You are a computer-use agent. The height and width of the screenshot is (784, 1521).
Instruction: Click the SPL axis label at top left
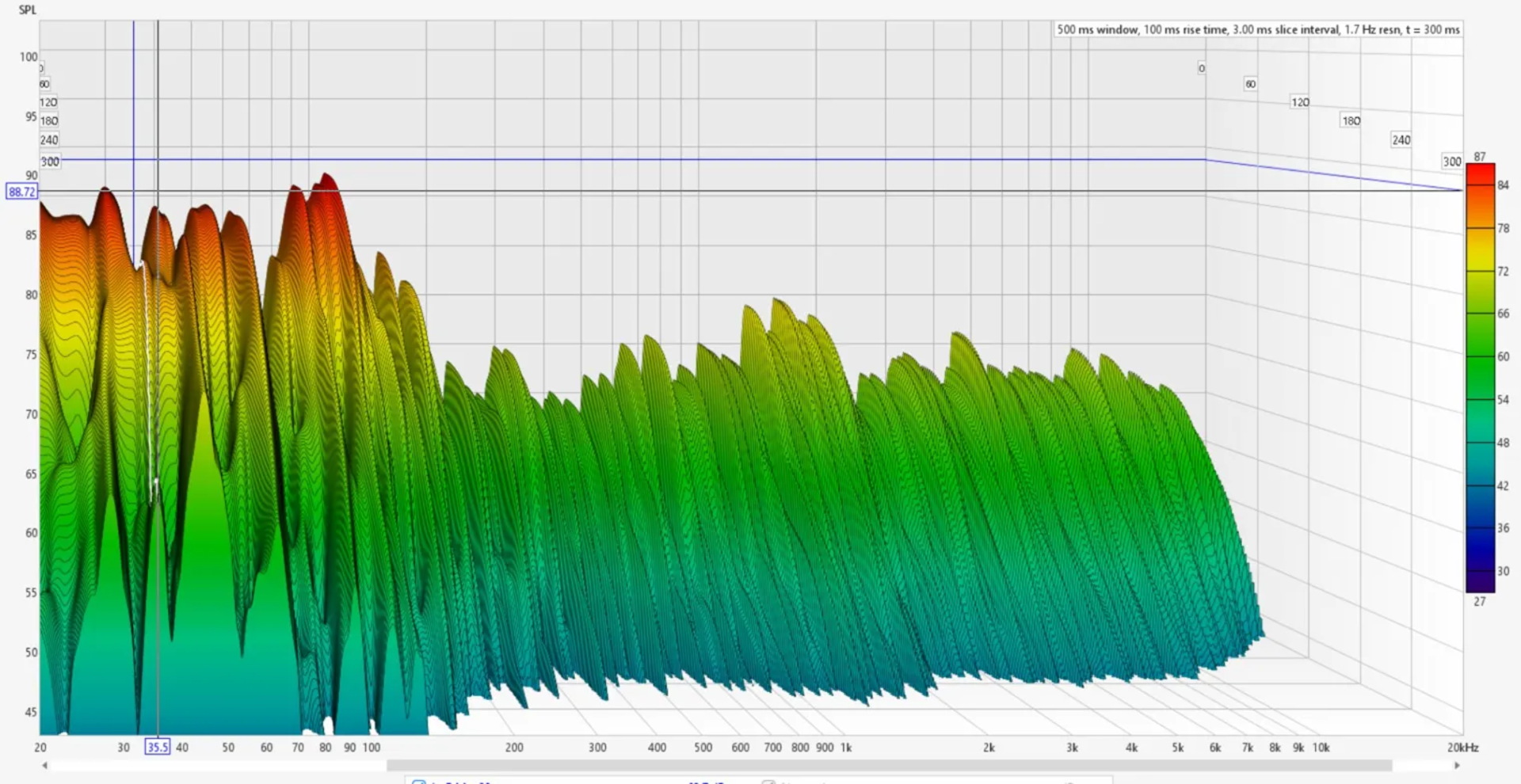tap(28, 10)
